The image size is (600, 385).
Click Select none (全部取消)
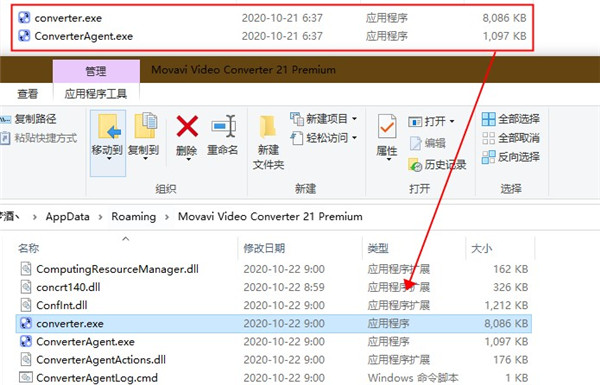[x=510, y=138]
